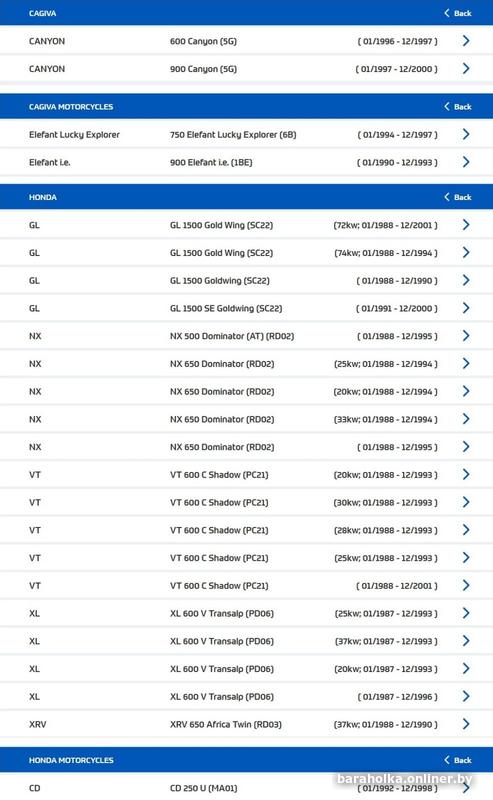Click the chevron for 750 Elefant Lucky Explorer
493x800 pixels.
[465, 134]
